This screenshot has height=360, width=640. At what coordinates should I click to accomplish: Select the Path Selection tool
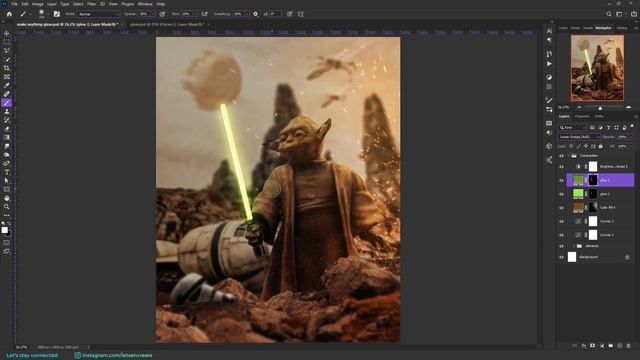tap(7, 181)
